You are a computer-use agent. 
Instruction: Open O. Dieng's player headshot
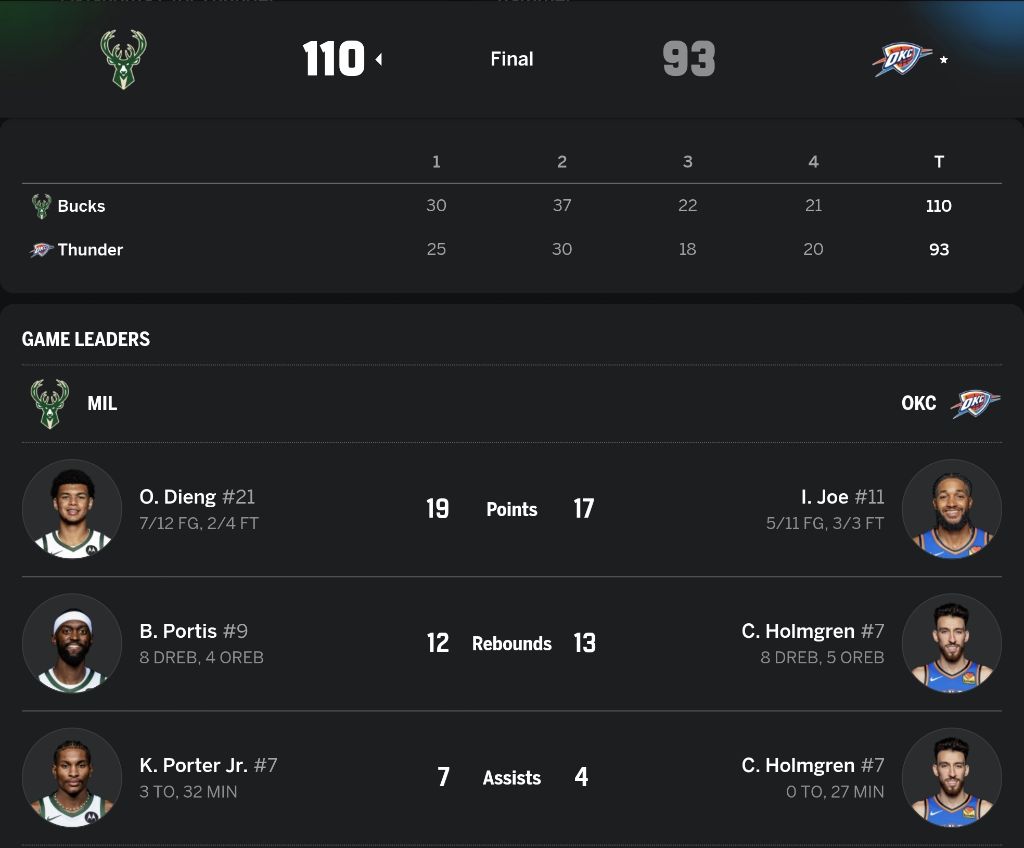[x=72, y=509]
